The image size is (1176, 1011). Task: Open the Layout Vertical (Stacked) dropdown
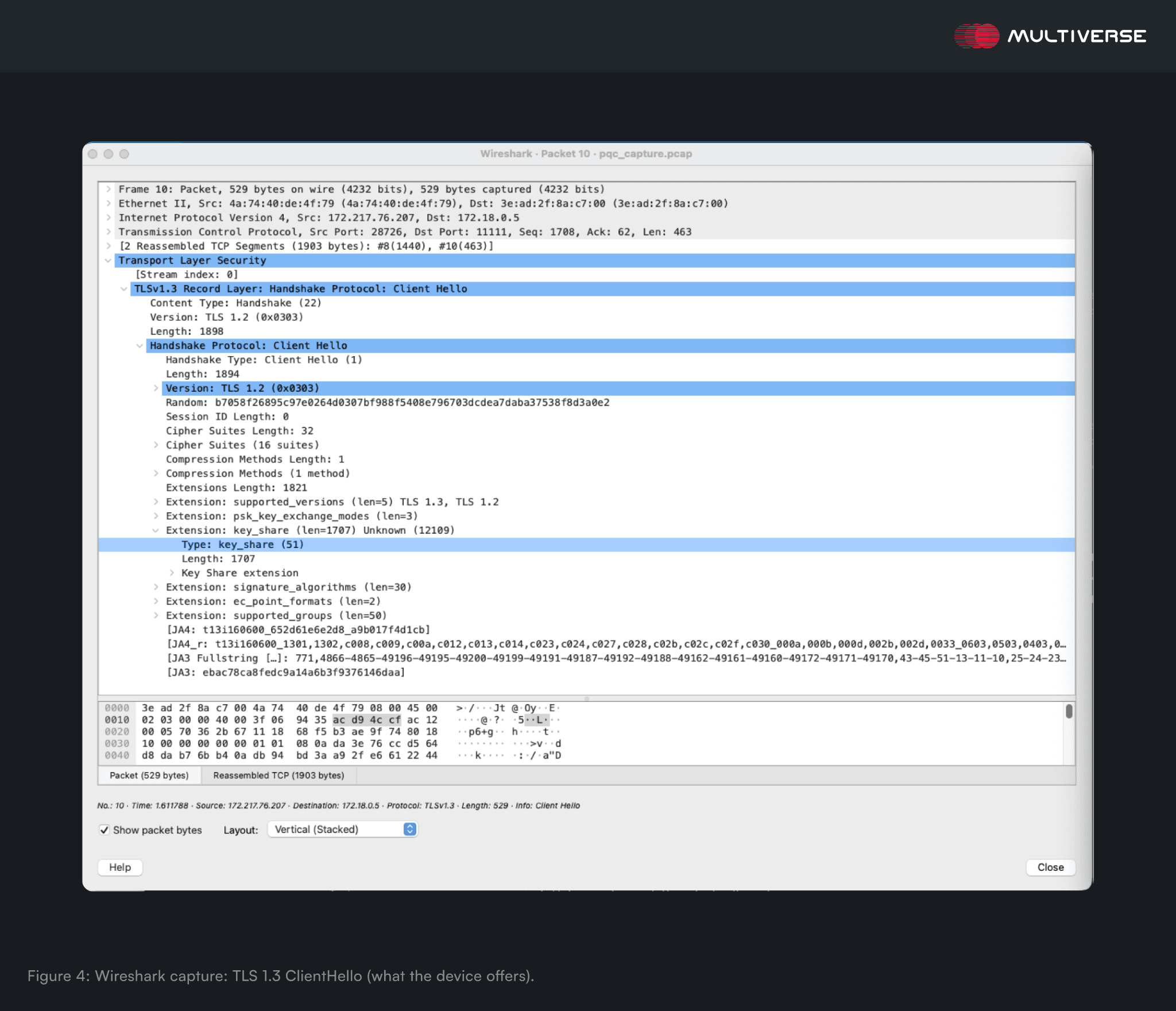coord(342,829)
